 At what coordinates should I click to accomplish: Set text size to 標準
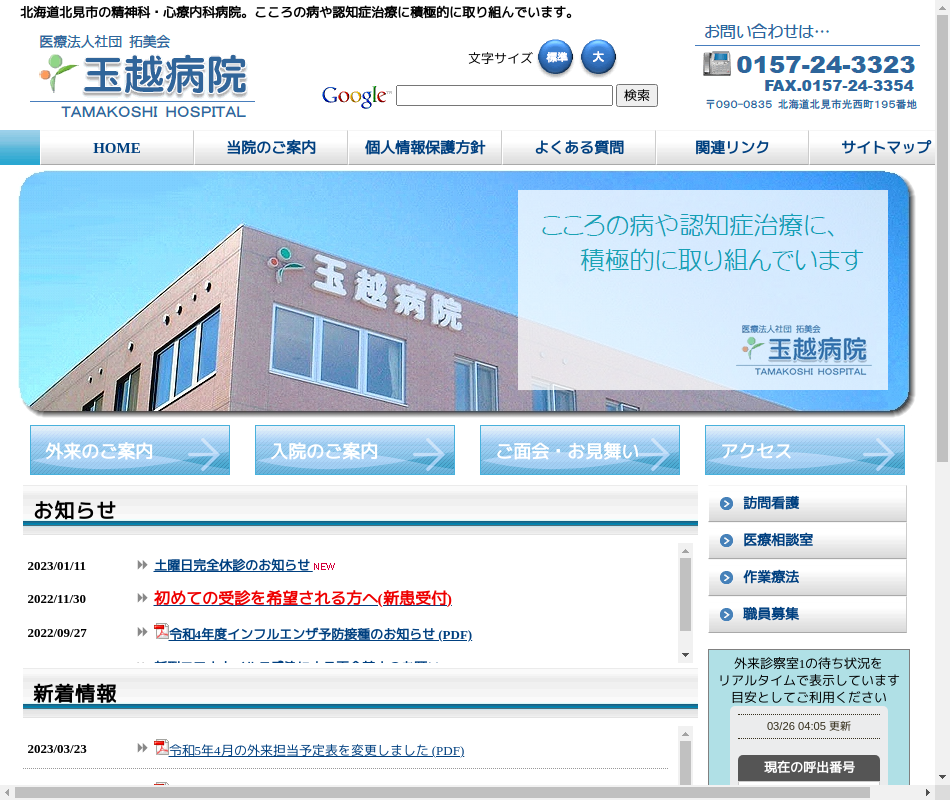[555, 58]
